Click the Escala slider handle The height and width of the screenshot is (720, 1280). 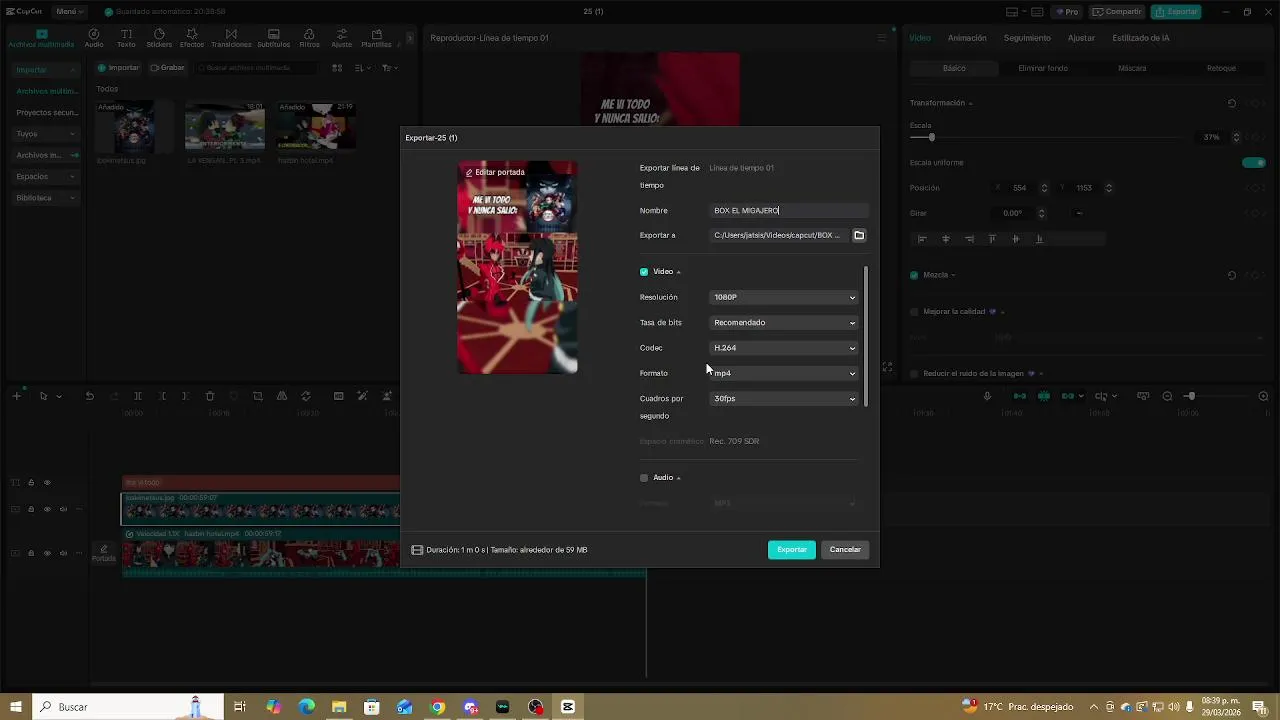point(931,137)
